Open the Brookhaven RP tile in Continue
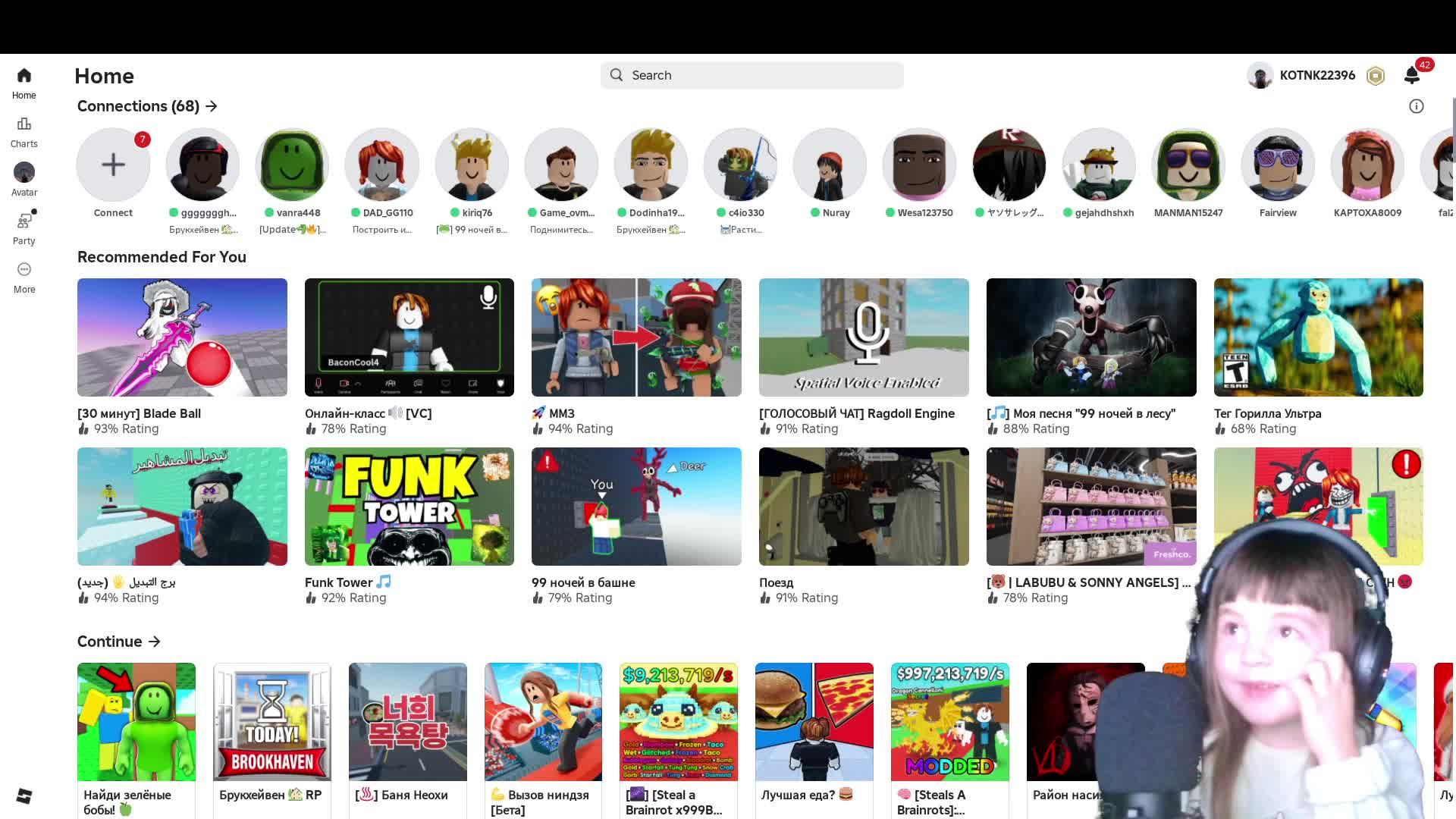1456x819 pixels. click(x=271, y=722)
